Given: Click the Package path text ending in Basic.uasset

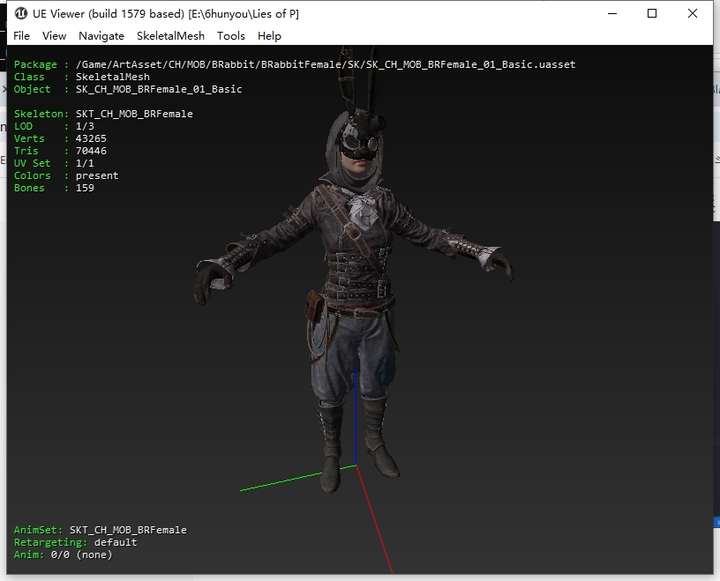Looking at the screenshot, I should pyautogui.click(x=326, y=64).
